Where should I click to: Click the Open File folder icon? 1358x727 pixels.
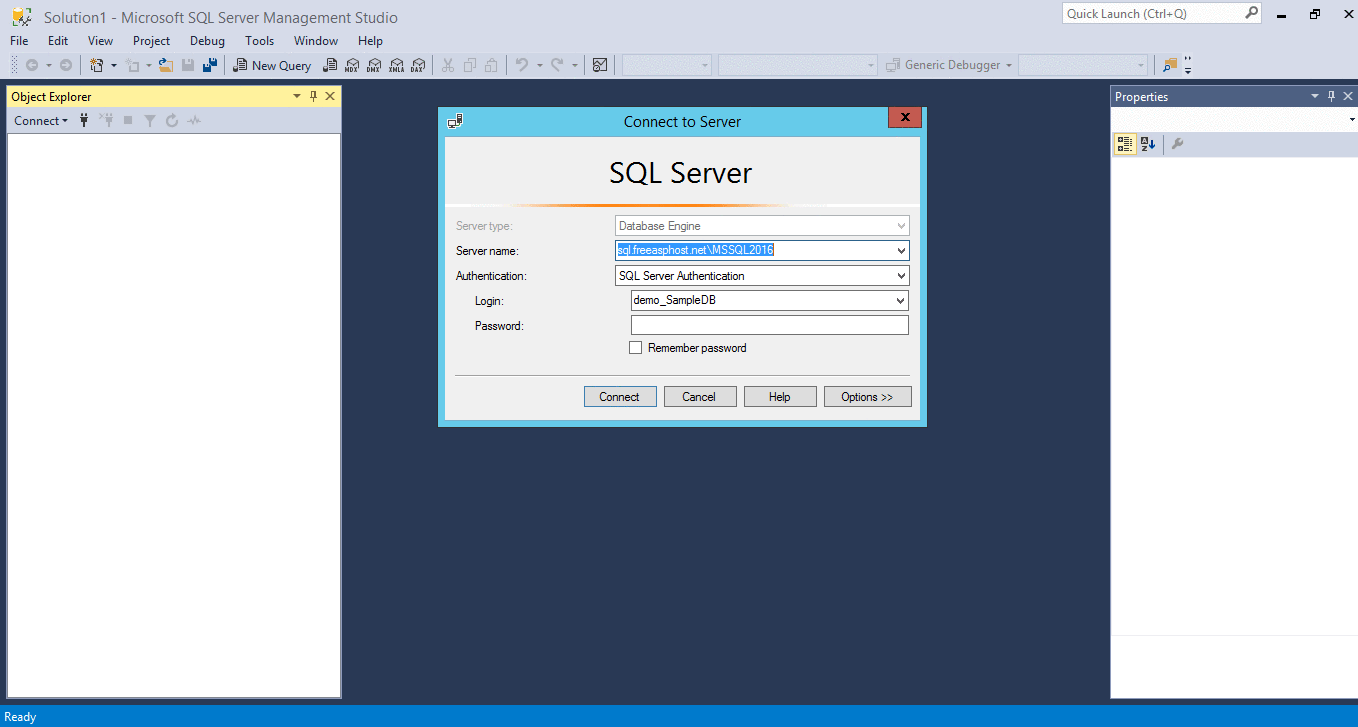pos(167,65)
